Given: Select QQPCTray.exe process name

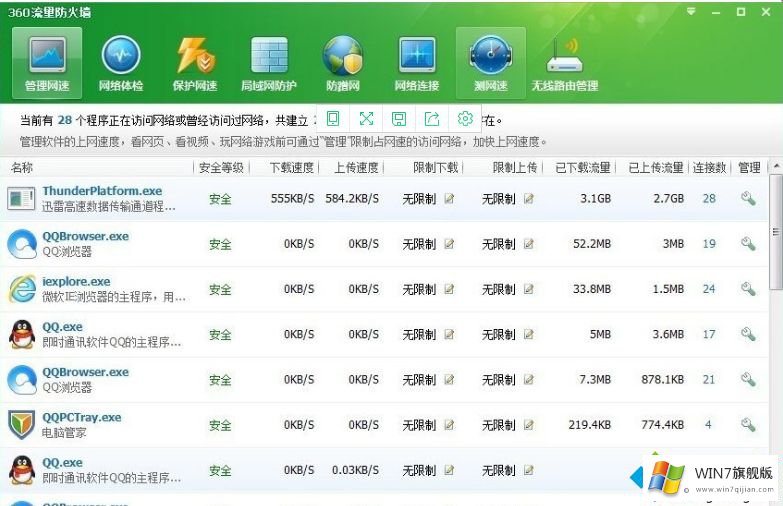Looking at the screenshot, I should pos(82,417).
